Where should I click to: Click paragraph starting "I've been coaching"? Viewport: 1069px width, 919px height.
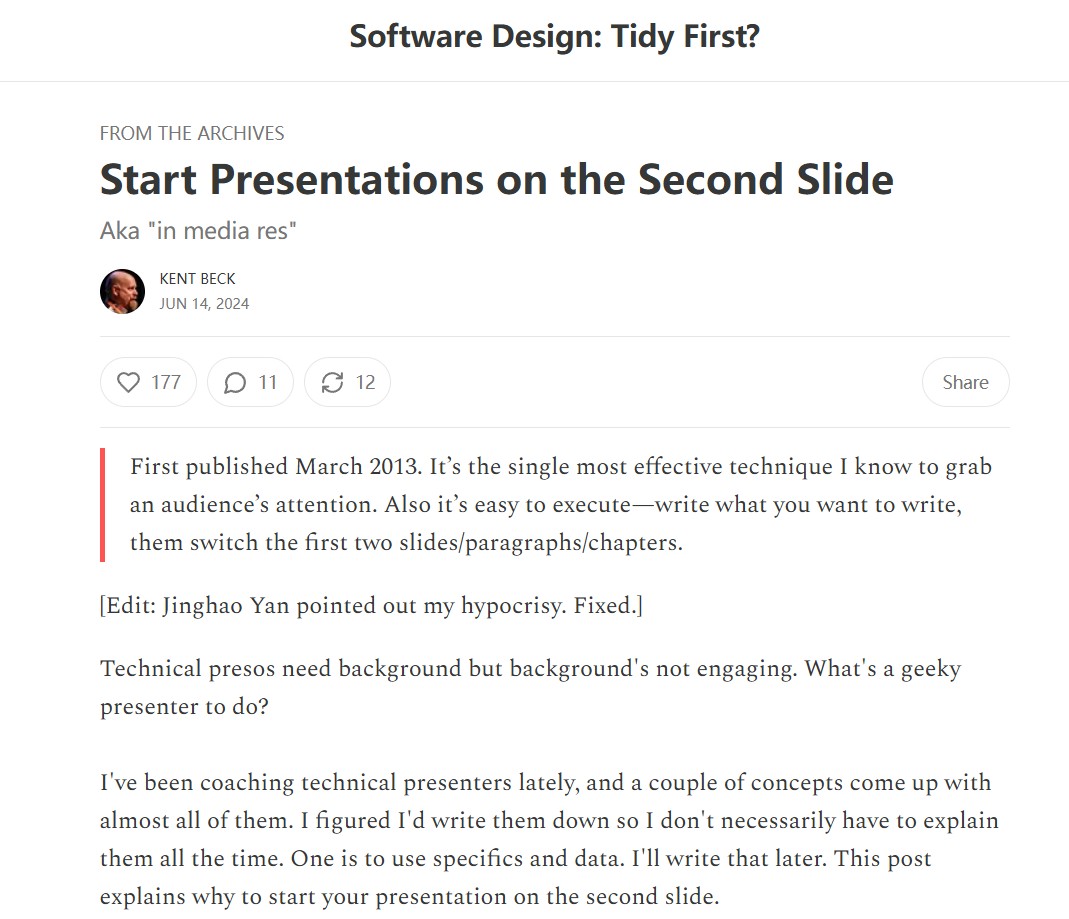point(549,839)
